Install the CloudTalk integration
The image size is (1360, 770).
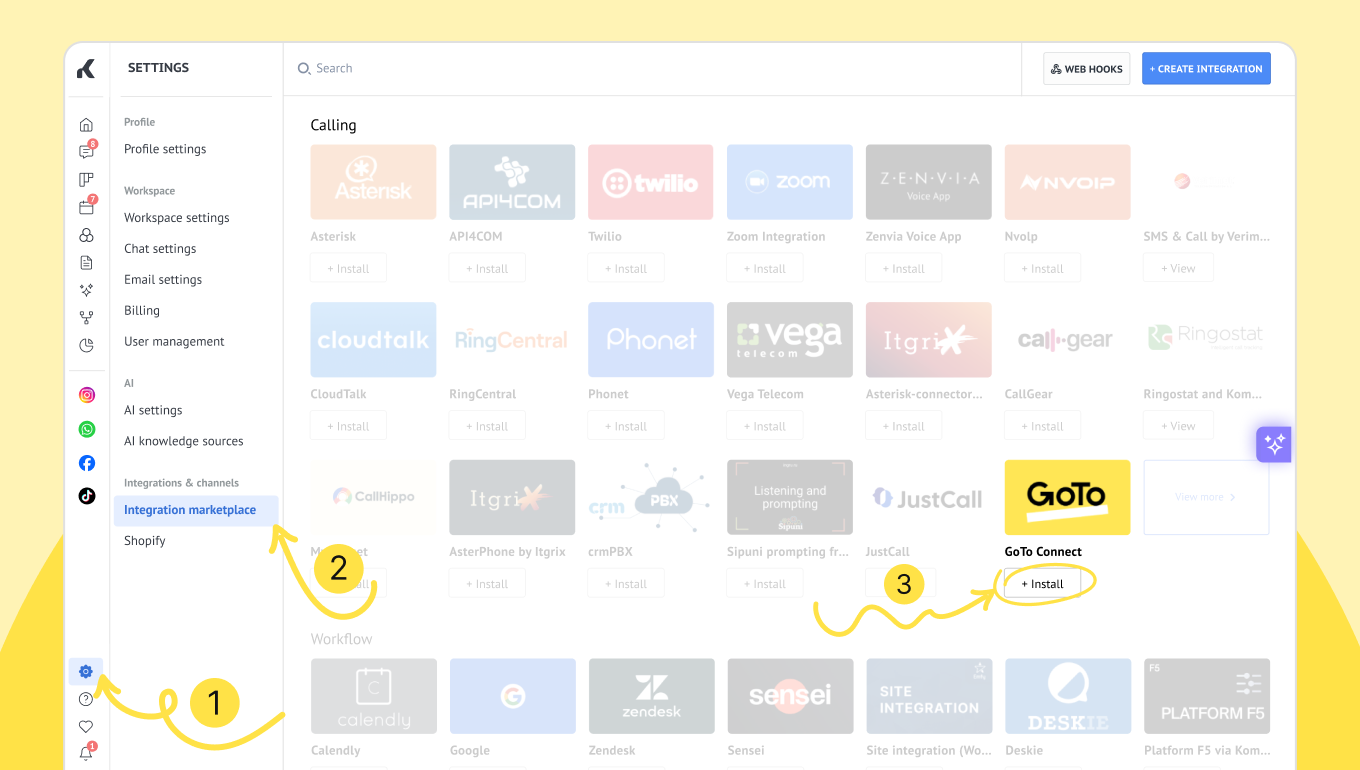coord(348,426)
